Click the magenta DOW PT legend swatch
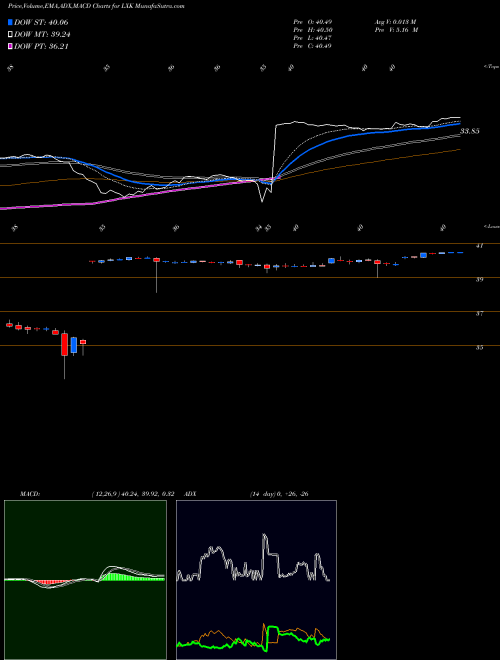This screenshot has height=660, width=500. pos(11,46)
